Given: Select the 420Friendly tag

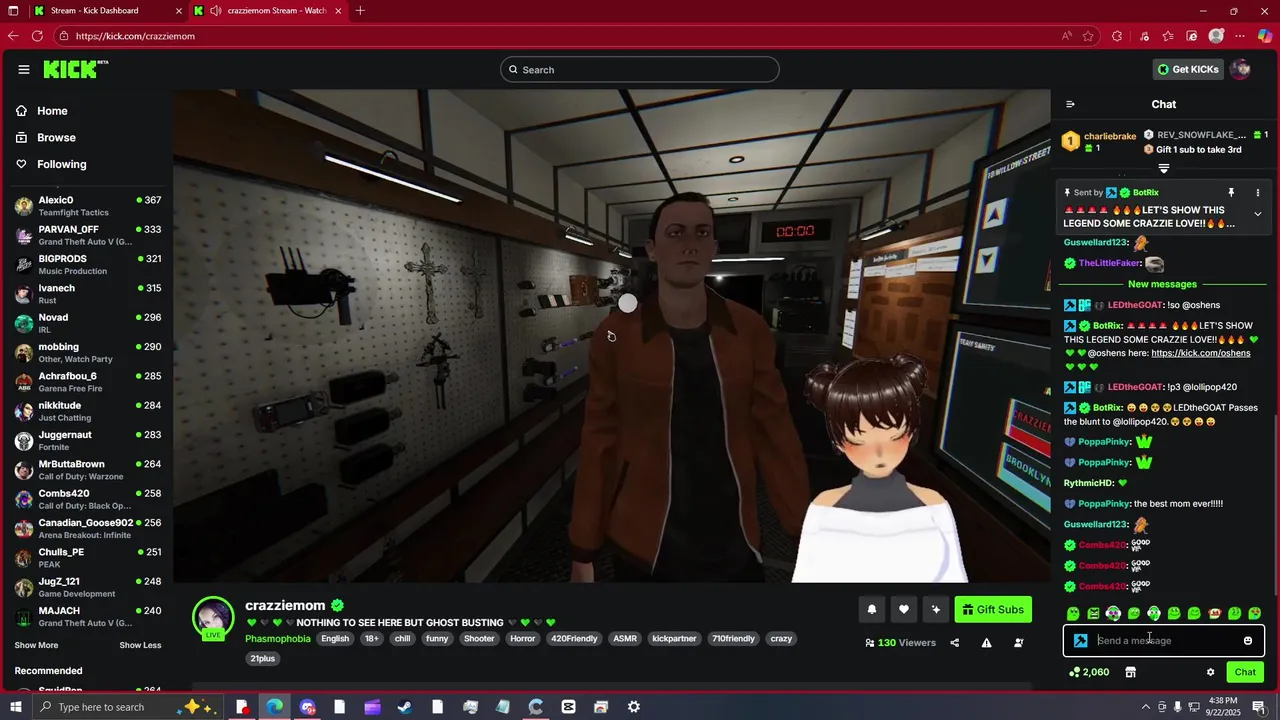Looking at the screenshot, I should 574,639.
